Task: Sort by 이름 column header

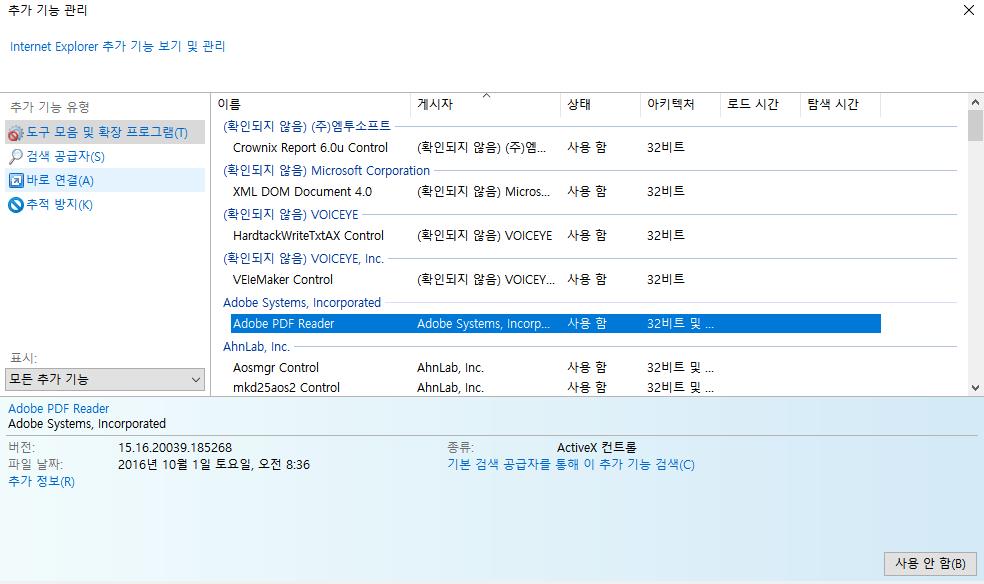Action: click(311, 105)
